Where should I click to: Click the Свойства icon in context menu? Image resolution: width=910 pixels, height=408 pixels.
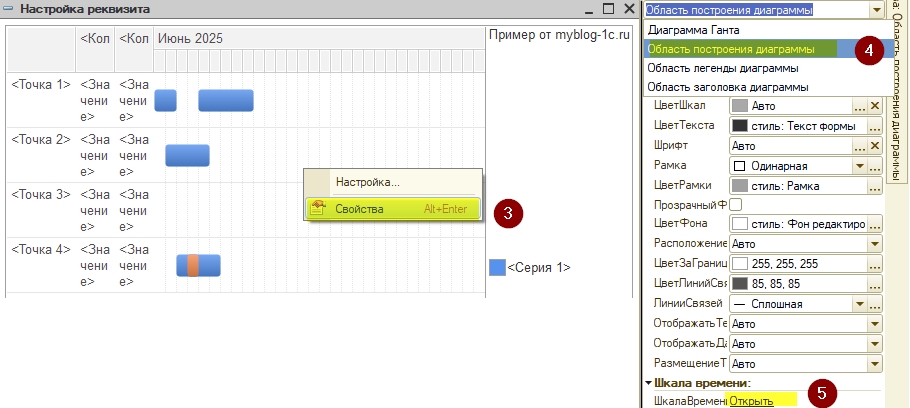point(317,209)
